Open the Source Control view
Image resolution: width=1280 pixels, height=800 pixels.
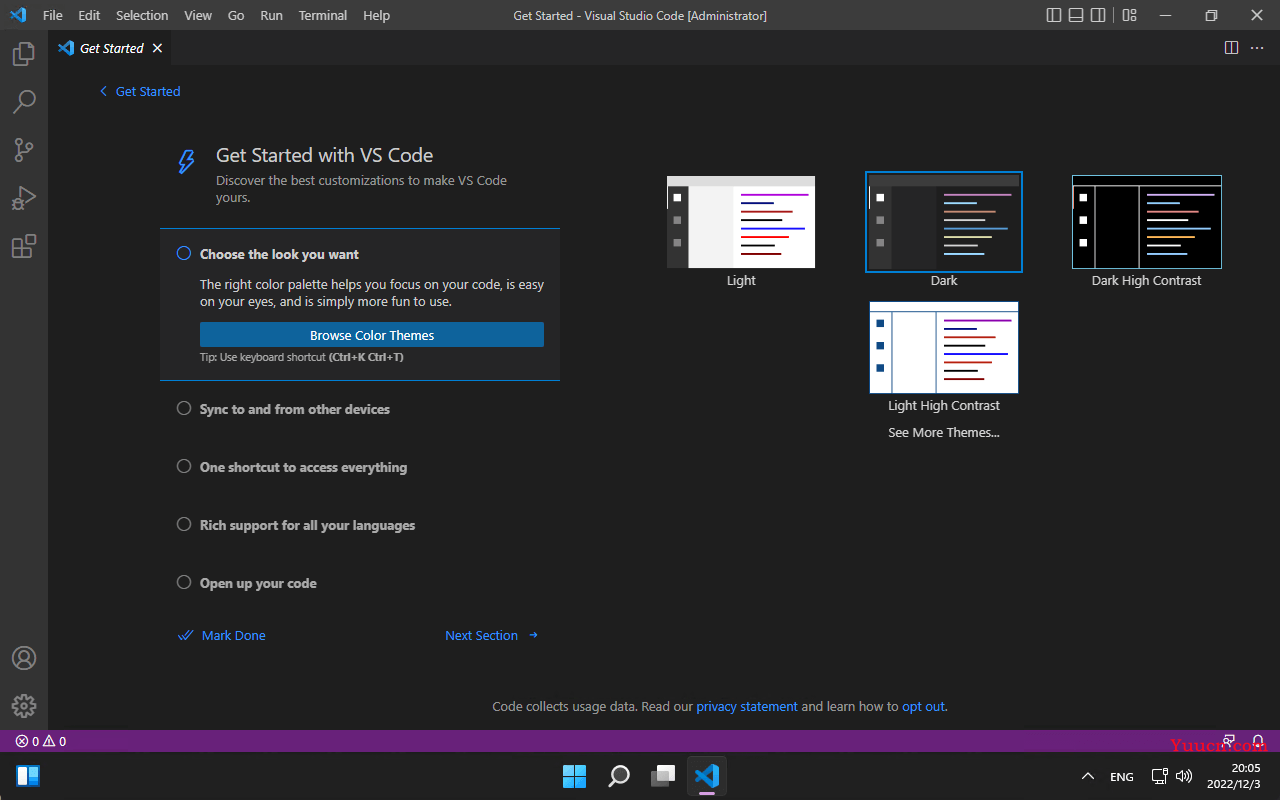click(24, 150)
